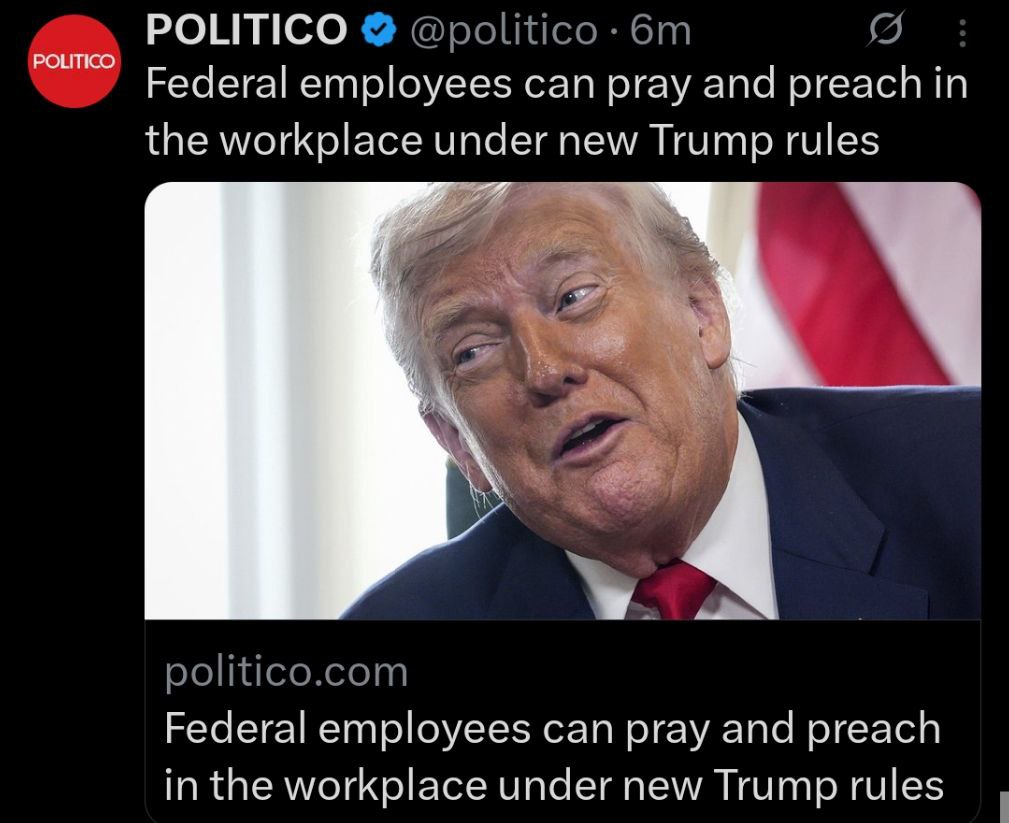Click the words 'new Trump rules' in tweet
Image resolution: width=1009 pixels, height=823 pixels.
tap(718, 140)
